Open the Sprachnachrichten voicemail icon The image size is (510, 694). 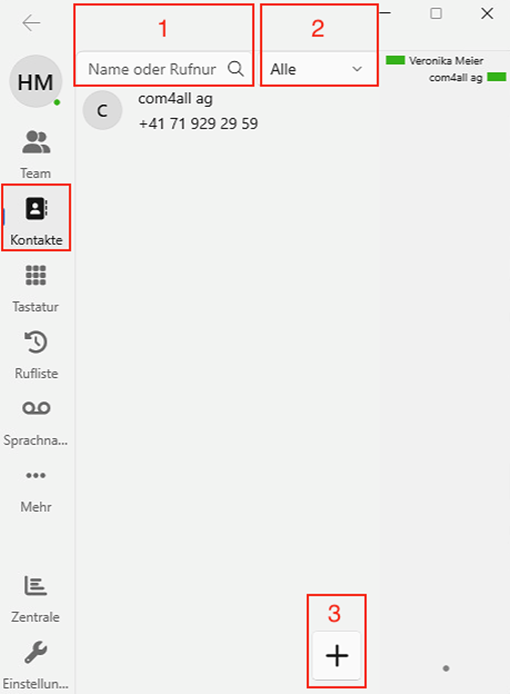coord(36,408)
